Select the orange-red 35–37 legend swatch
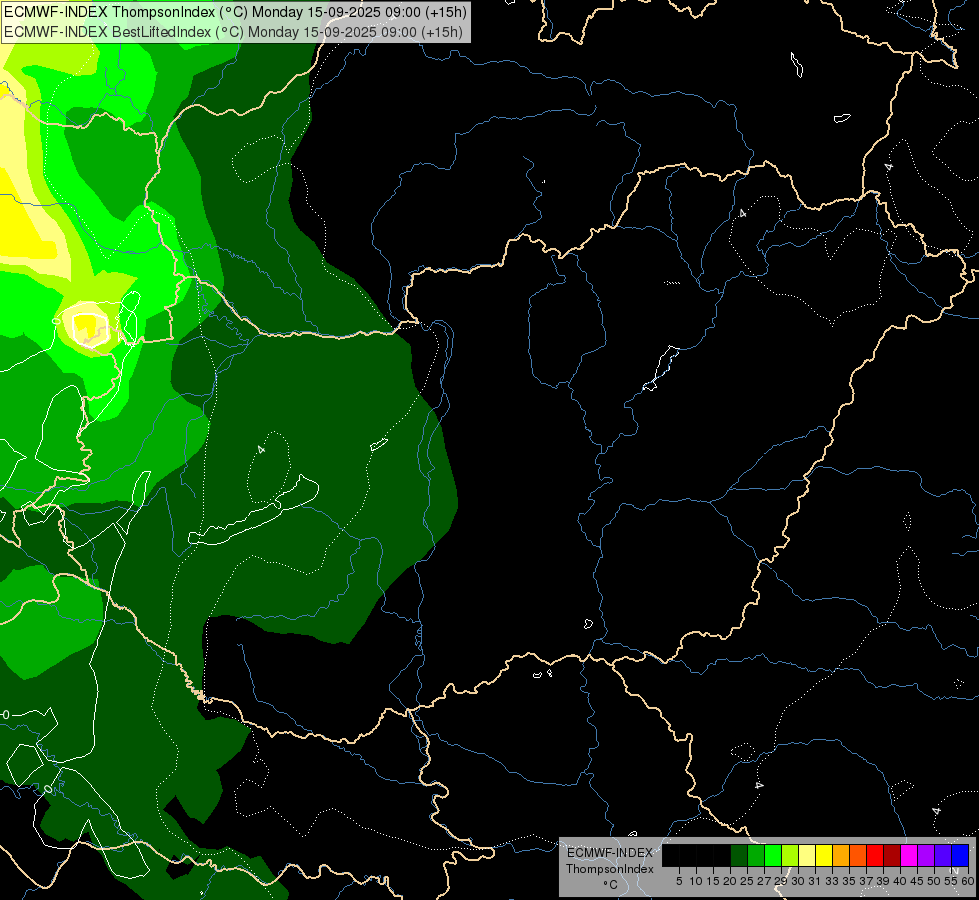The width and height of the screenshot is (979, 900). [x=858, y=855]
